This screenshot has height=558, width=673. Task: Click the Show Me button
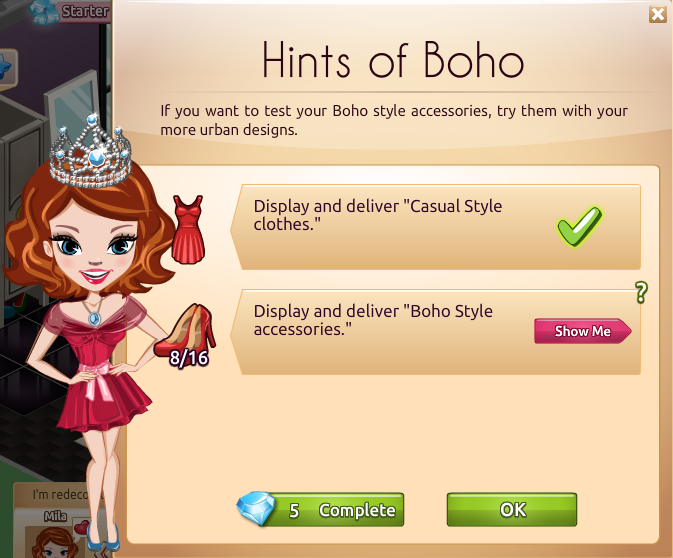(x=582, y=331)
